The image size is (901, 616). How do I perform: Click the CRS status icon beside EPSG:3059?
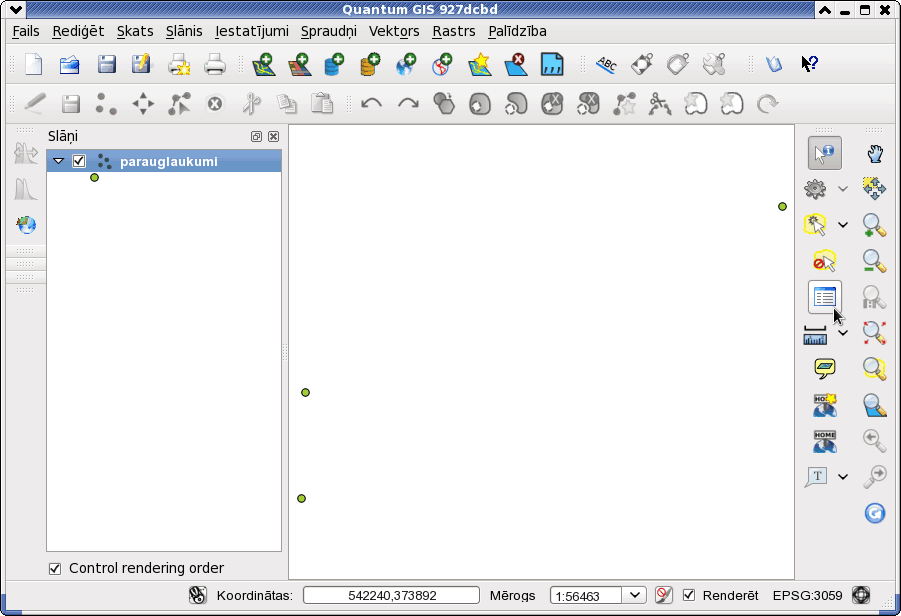pos(861,595)
